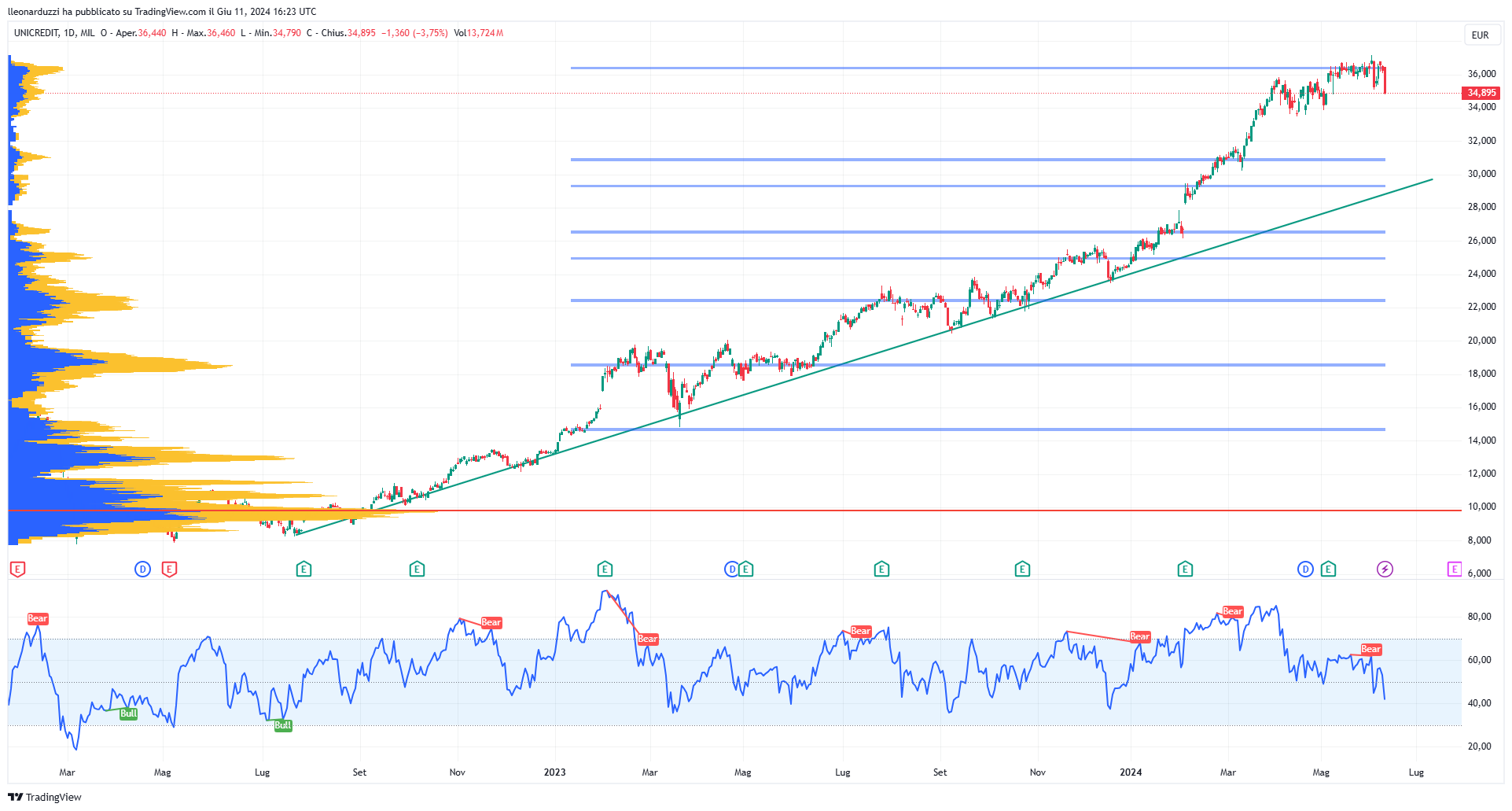The width and height of the screenshot is (1512, 811).
Task: Click the green Bull label near Lug 2022
Action: pyautogui.click(x=283, y=725)
